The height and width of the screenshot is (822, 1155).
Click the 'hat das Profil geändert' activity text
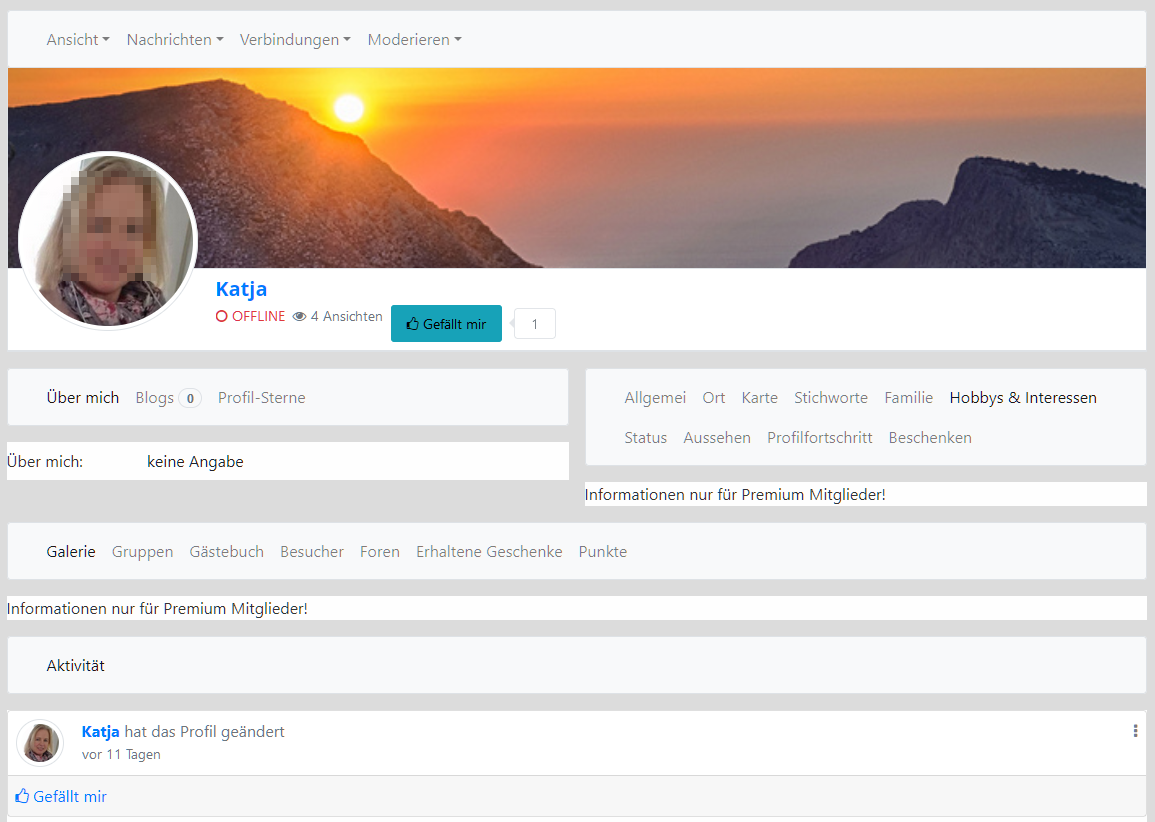204,731
